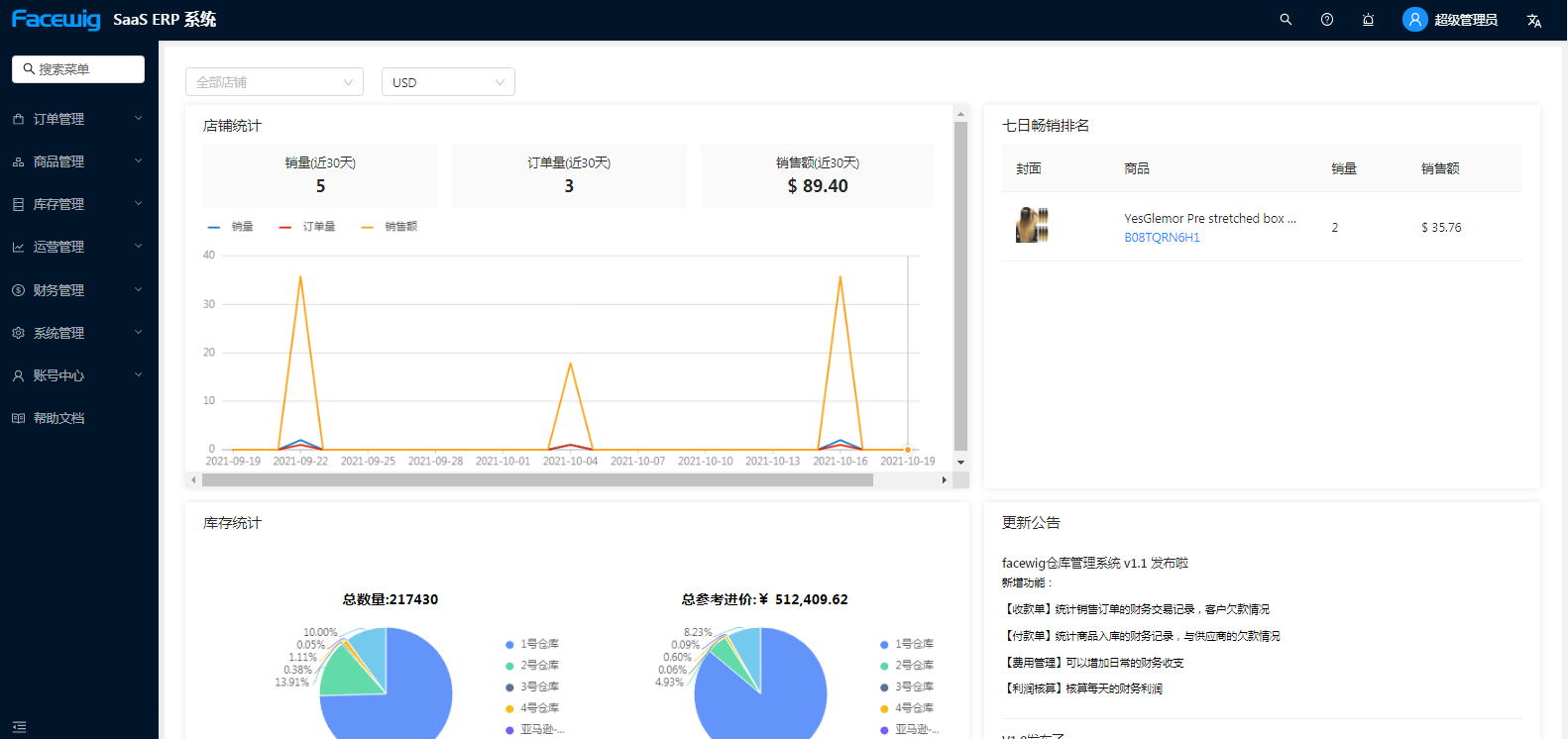Click the language translate icon
This screenshot has width=1568, height=739.
[1534, 21]
